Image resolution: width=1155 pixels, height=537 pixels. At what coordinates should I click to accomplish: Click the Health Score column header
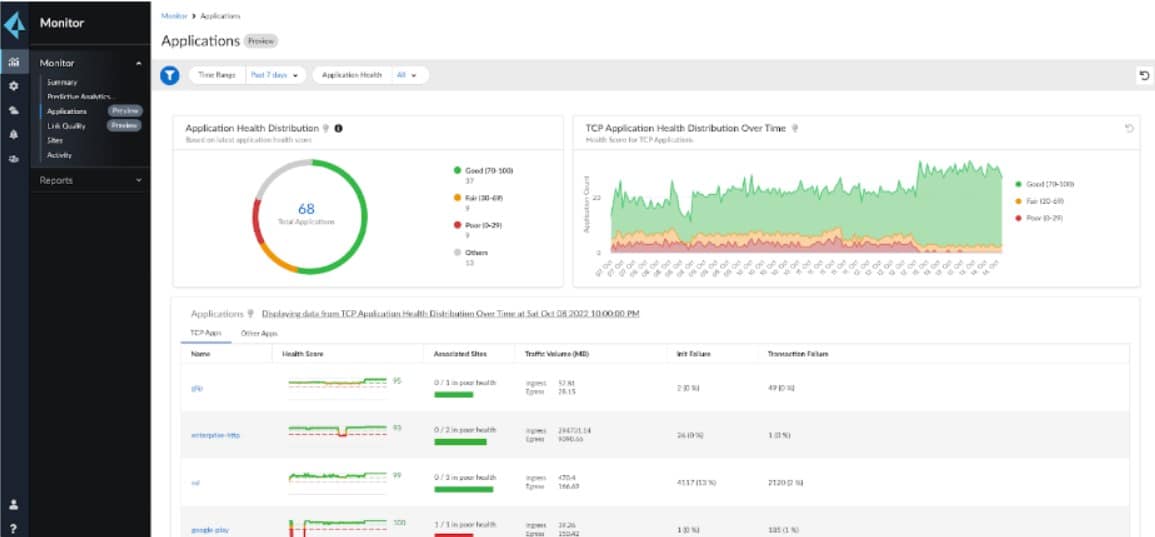(x=303, y=354)
